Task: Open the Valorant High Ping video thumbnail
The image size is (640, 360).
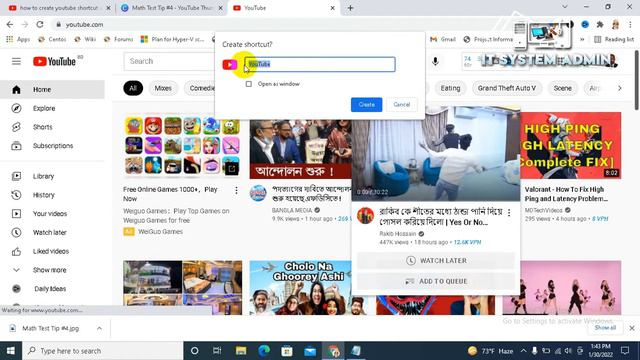Action: [x=570, y=145]
